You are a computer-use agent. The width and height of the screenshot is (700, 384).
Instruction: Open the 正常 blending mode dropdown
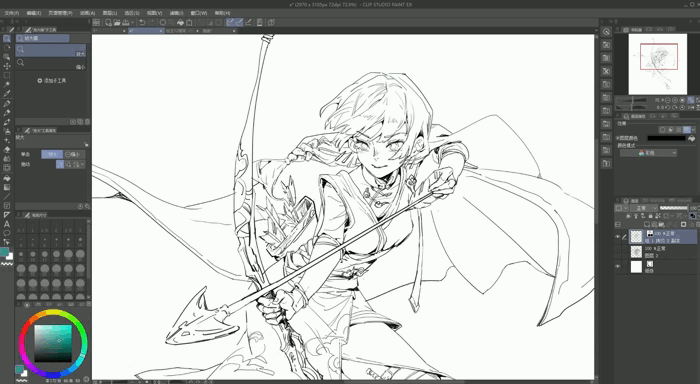644,208
